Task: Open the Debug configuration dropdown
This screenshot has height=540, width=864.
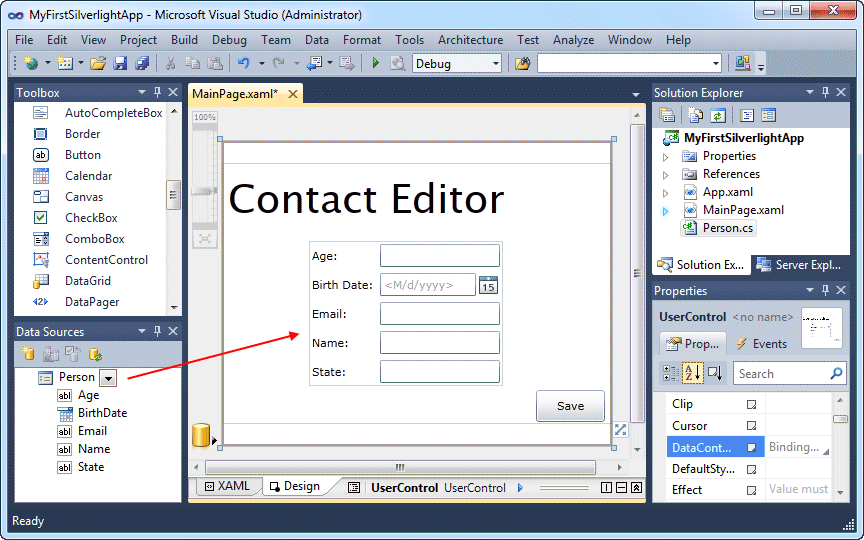Action: click(x=495, y=64)
